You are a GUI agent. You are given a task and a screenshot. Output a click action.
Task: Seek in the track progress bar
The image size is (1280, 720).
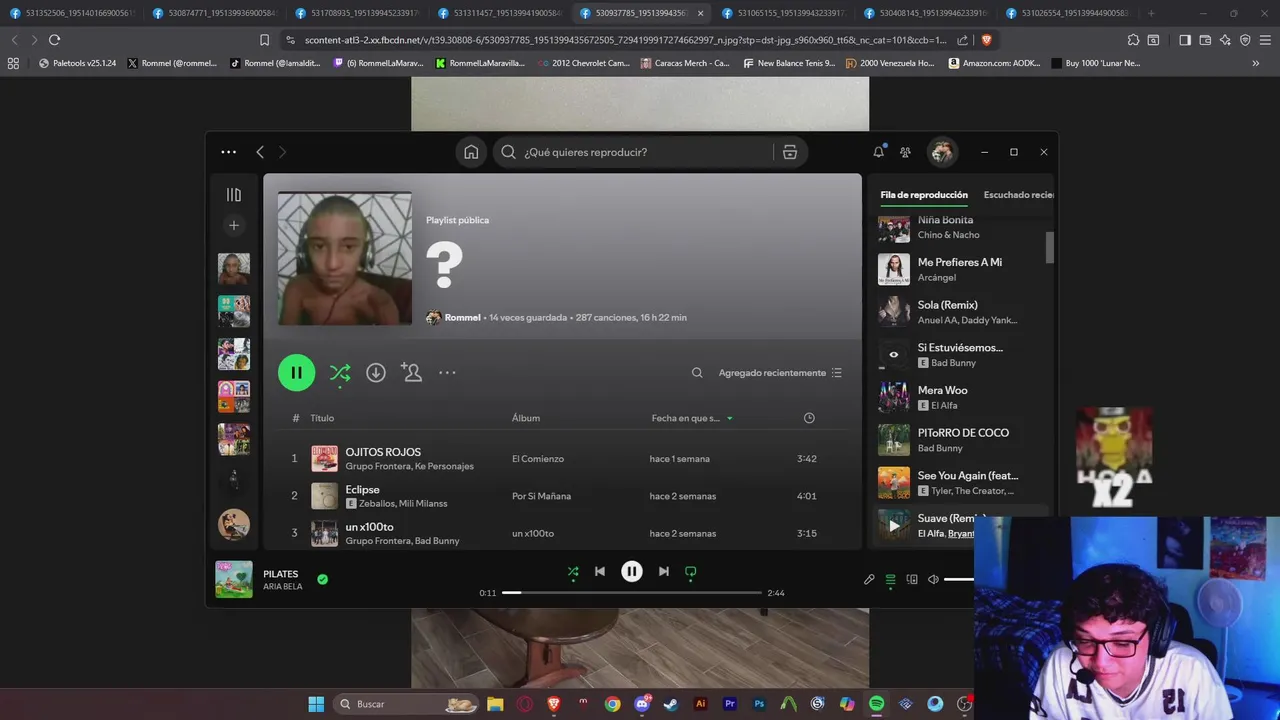tap(631, 593)
